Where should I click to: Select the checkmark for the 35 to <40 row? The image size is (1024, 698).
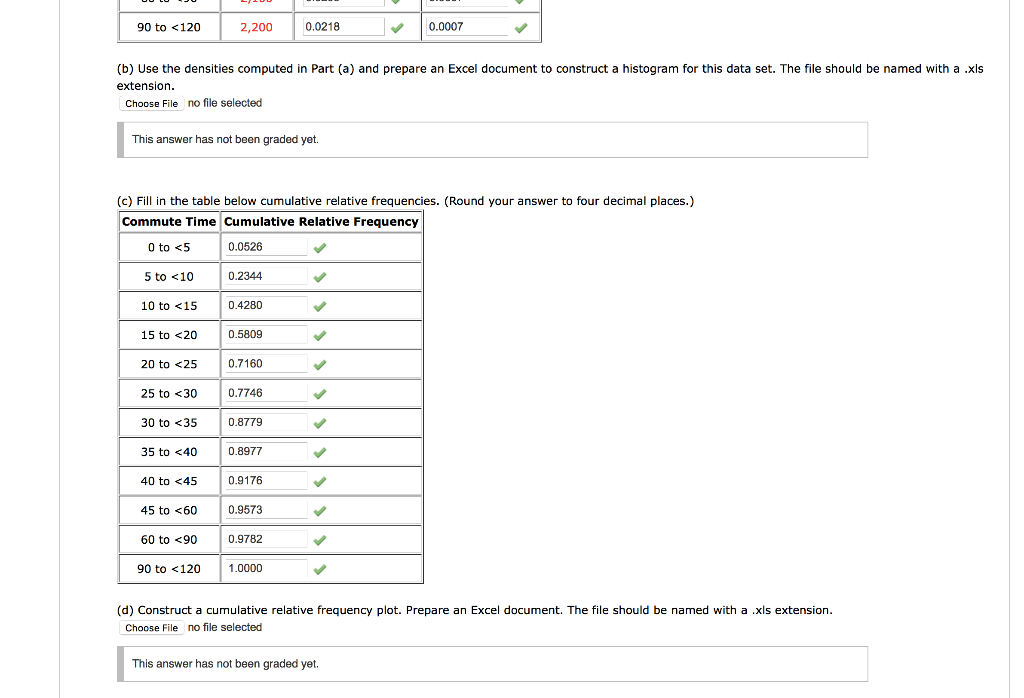pos(319,452)
